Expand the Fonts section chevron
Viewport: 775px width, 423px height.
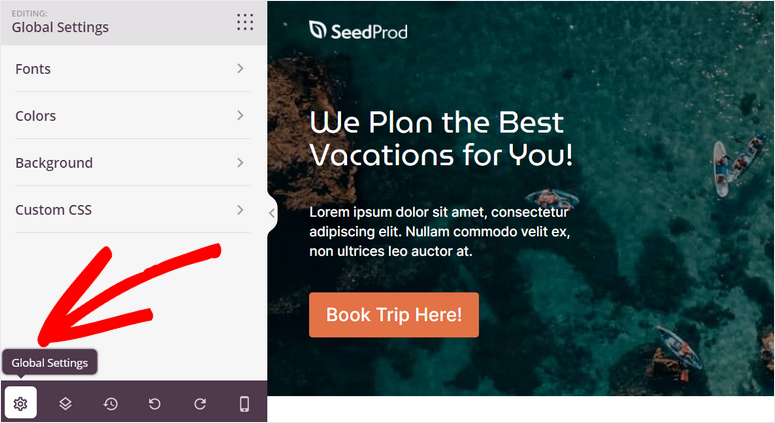pos(240,68)
